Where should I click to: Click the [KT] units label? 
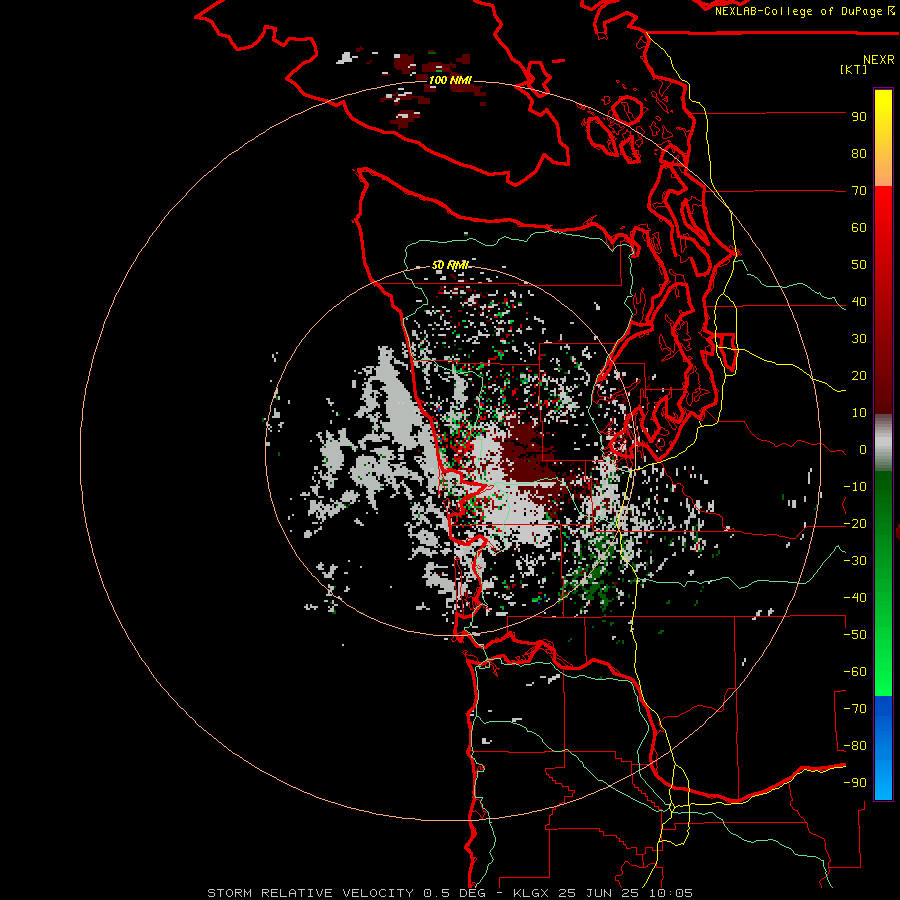[x=853, y=69]
